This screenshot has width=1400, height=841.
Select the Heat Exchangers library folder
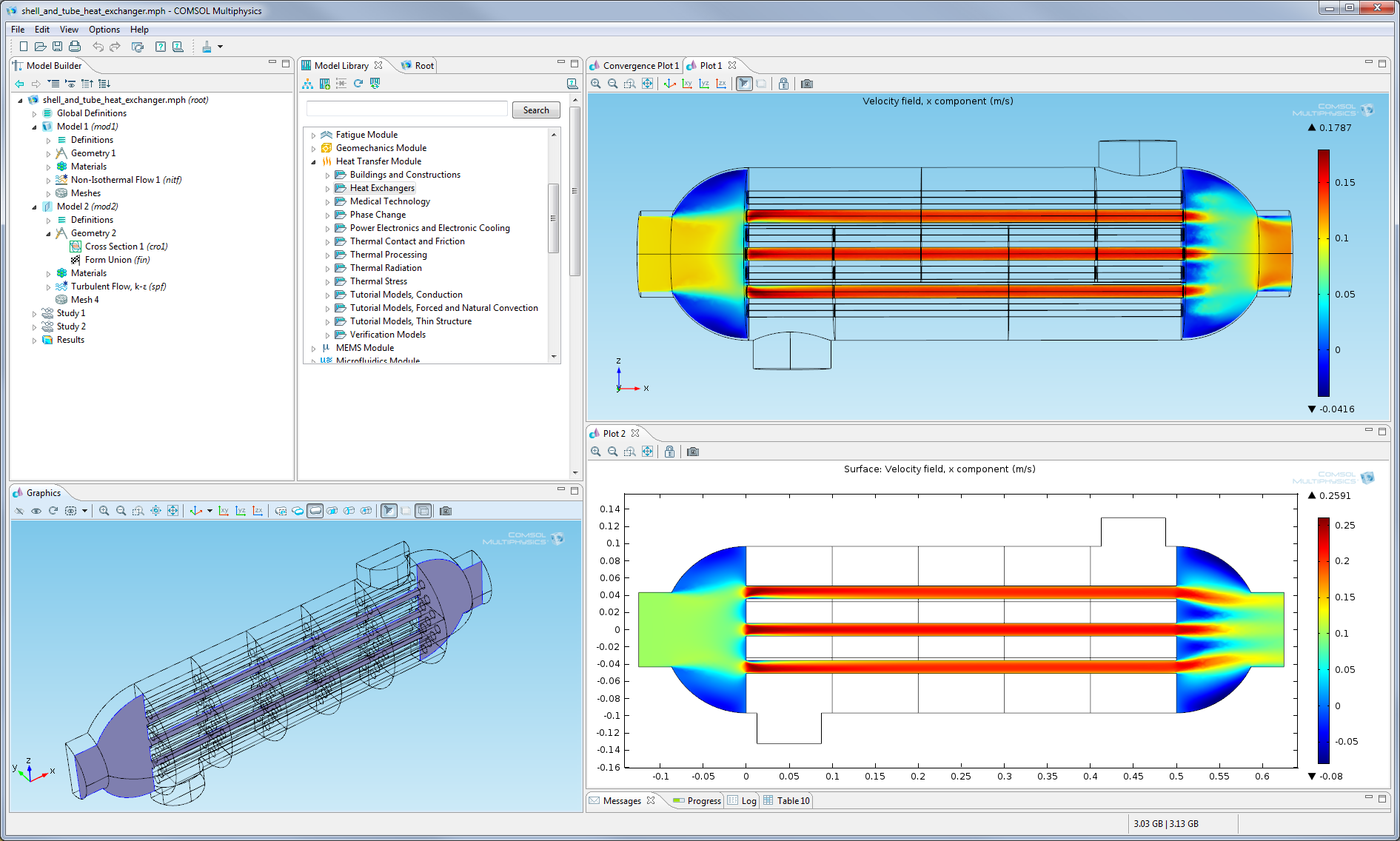click(x=382, y=188)
